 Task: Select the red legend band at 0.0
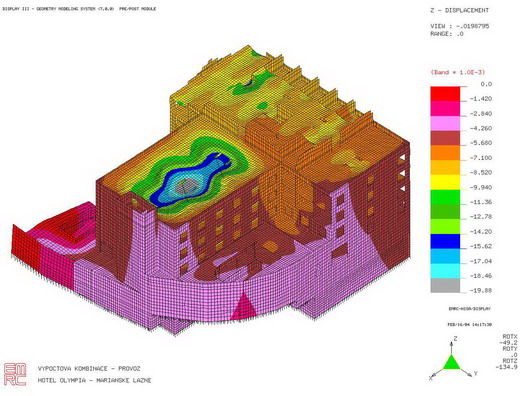(445, 94)
